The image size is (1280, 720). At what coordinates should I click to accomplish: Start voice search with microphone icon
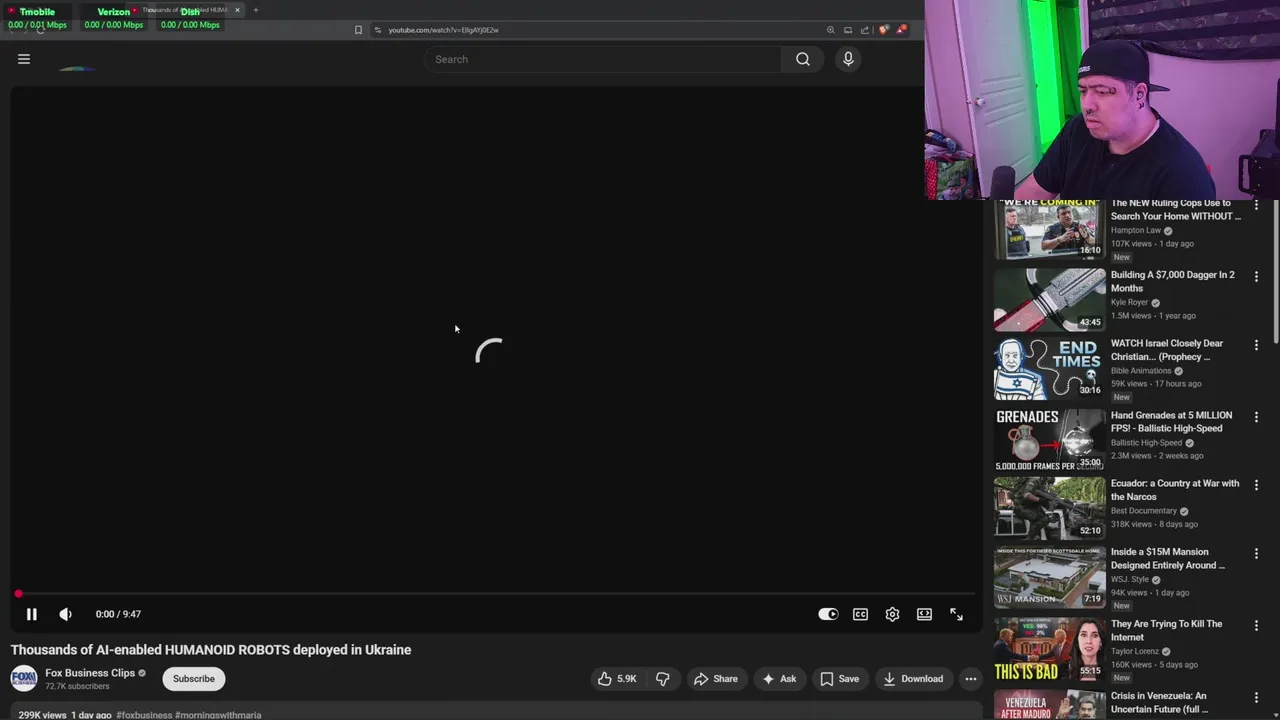point(848,59)
